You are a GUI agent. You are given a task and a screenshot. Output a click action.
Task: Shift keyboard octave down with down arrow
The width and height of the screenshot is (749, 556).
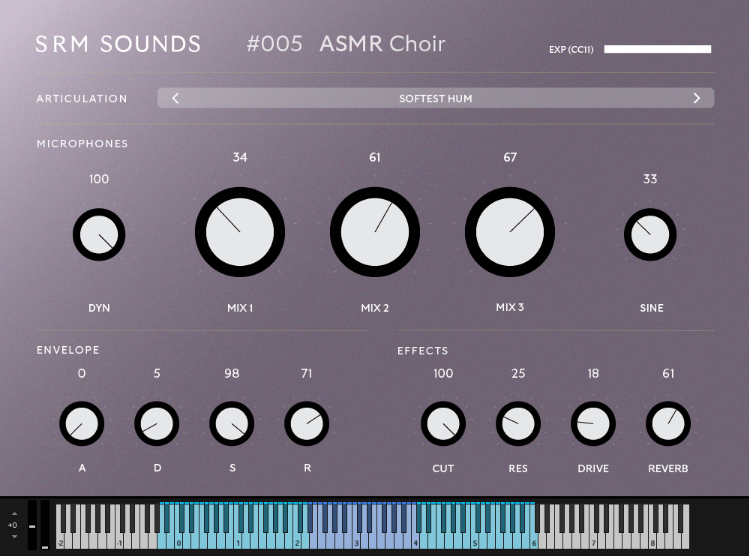point(13,536)
